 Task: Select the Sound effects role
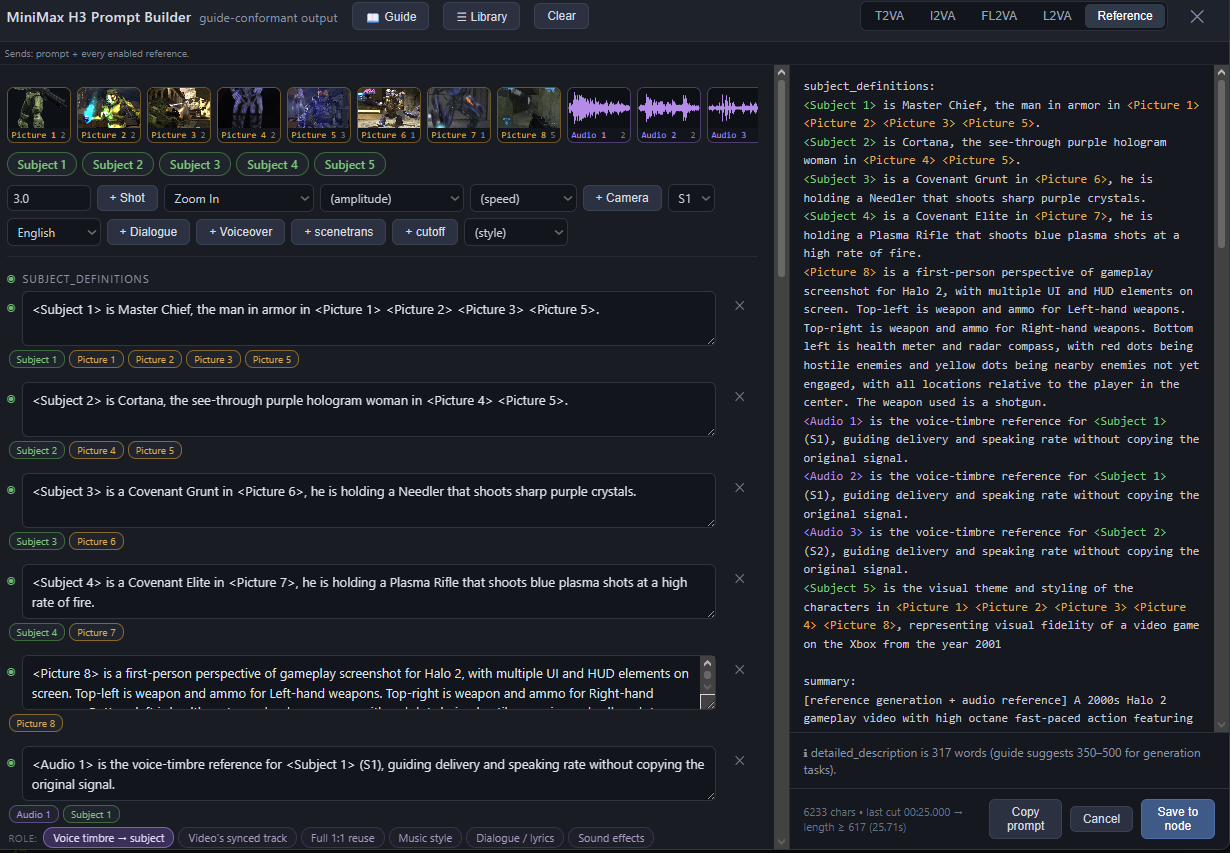click(x=611, y=838)
